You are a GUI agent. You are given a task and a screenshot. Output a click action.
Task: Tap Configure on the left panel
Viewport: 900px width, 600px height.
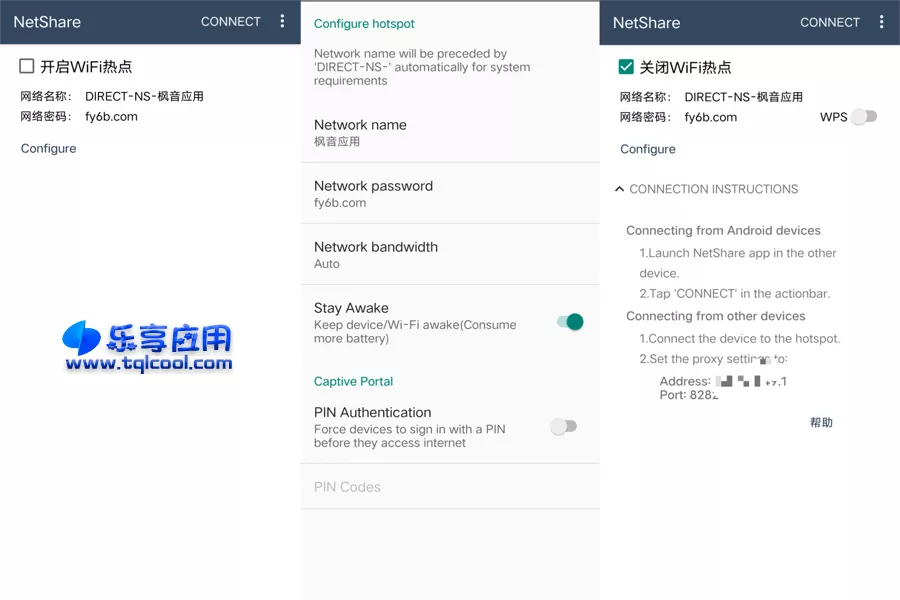point(47,148)
